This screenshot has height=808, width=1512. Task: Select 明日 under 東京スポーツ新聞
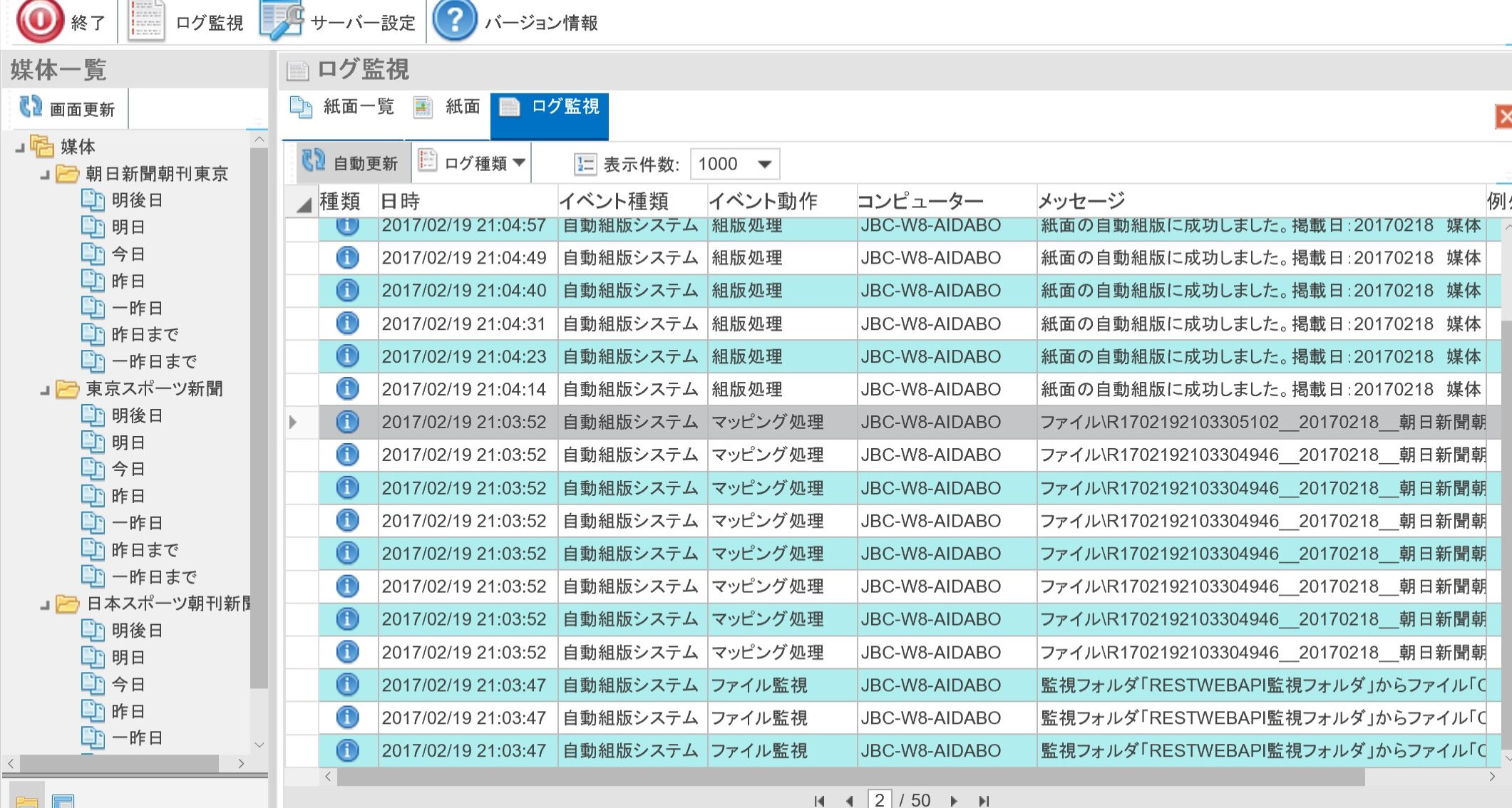(x=128, y=442)
